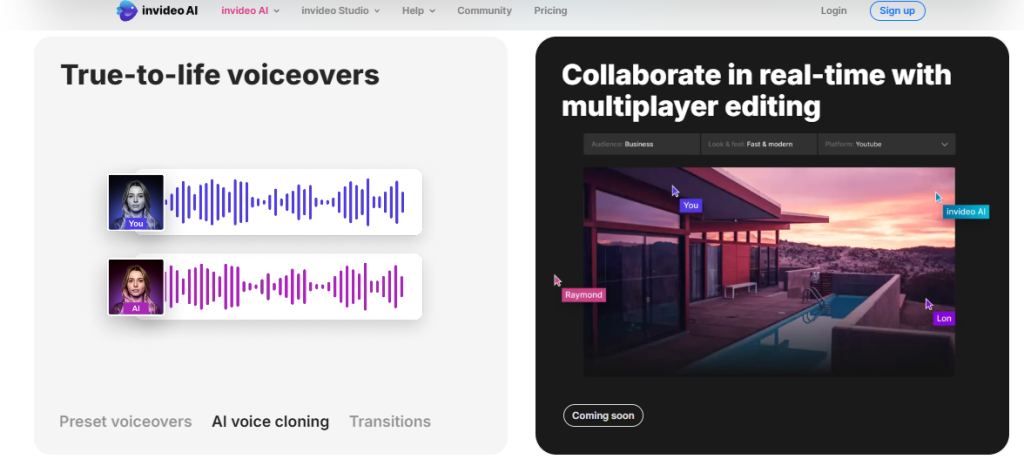Expand the invideo Studio menu
1024x466 pixels.
340,10
